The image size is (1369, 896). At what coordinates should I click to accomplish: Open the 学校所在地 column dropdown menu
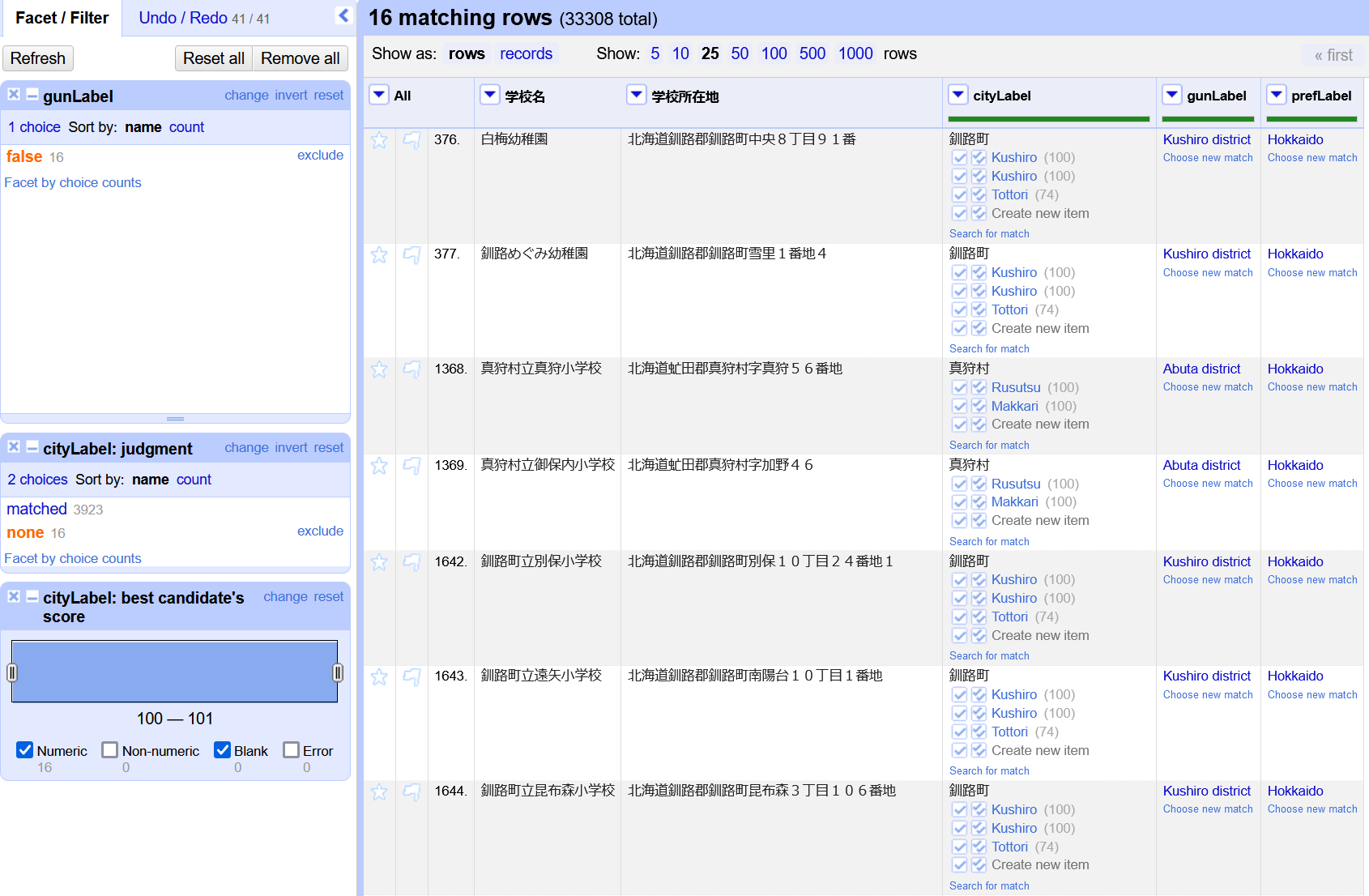tap(637, 95)
